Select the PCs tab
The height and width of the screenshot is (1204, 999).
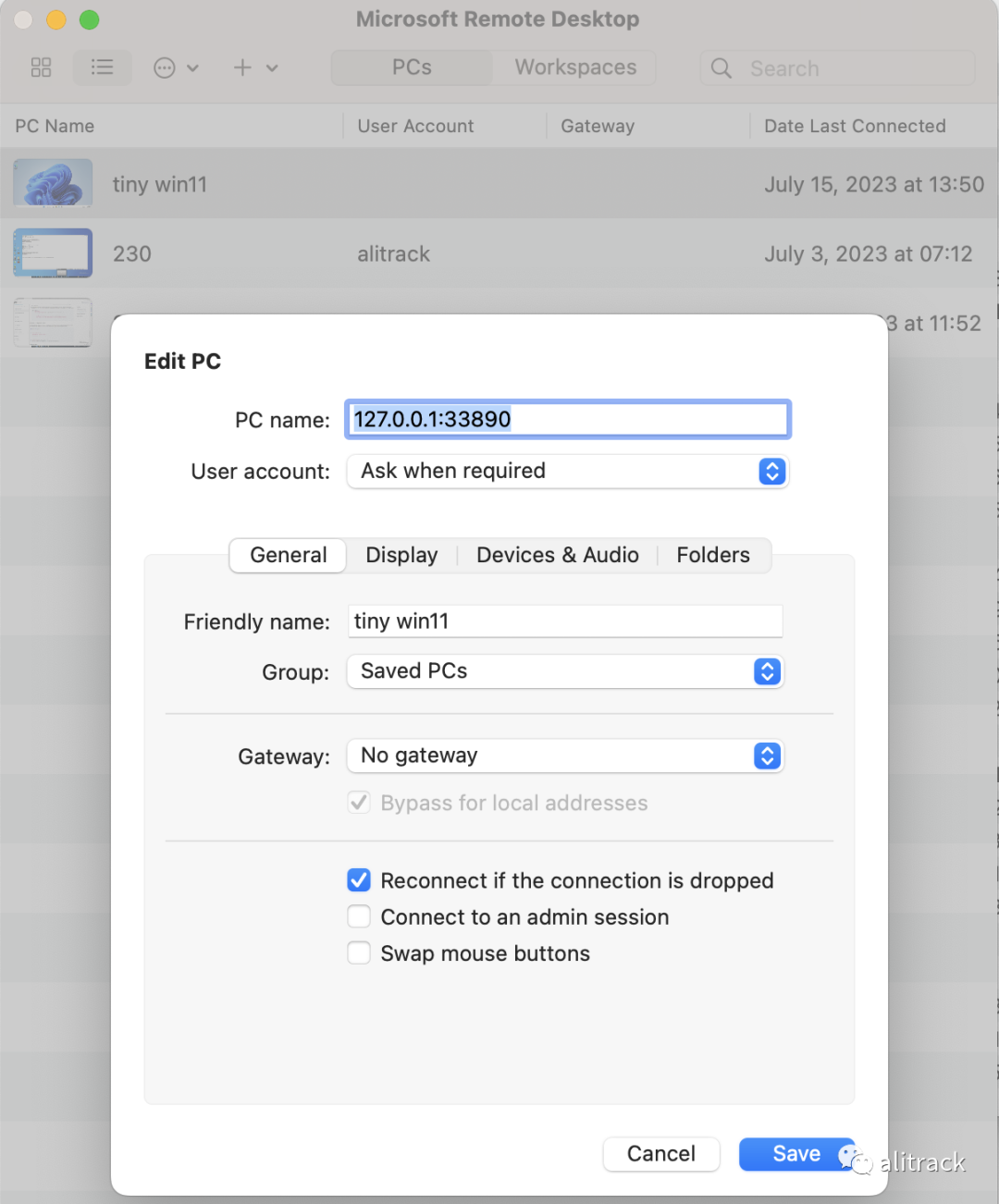point(412,68)
